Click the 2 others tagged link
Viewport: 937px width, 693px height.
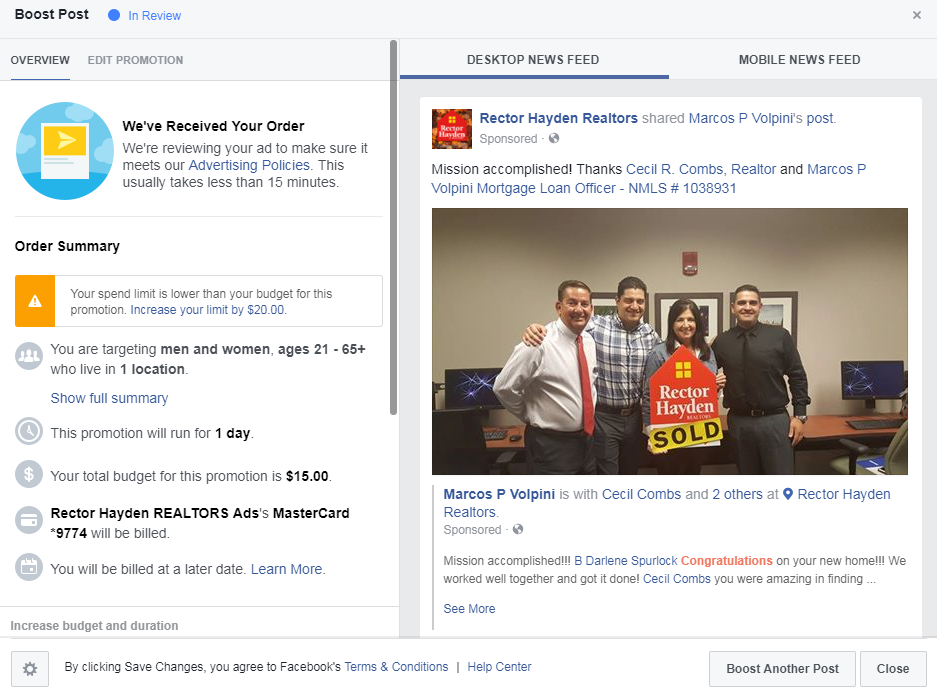[737, 494]
